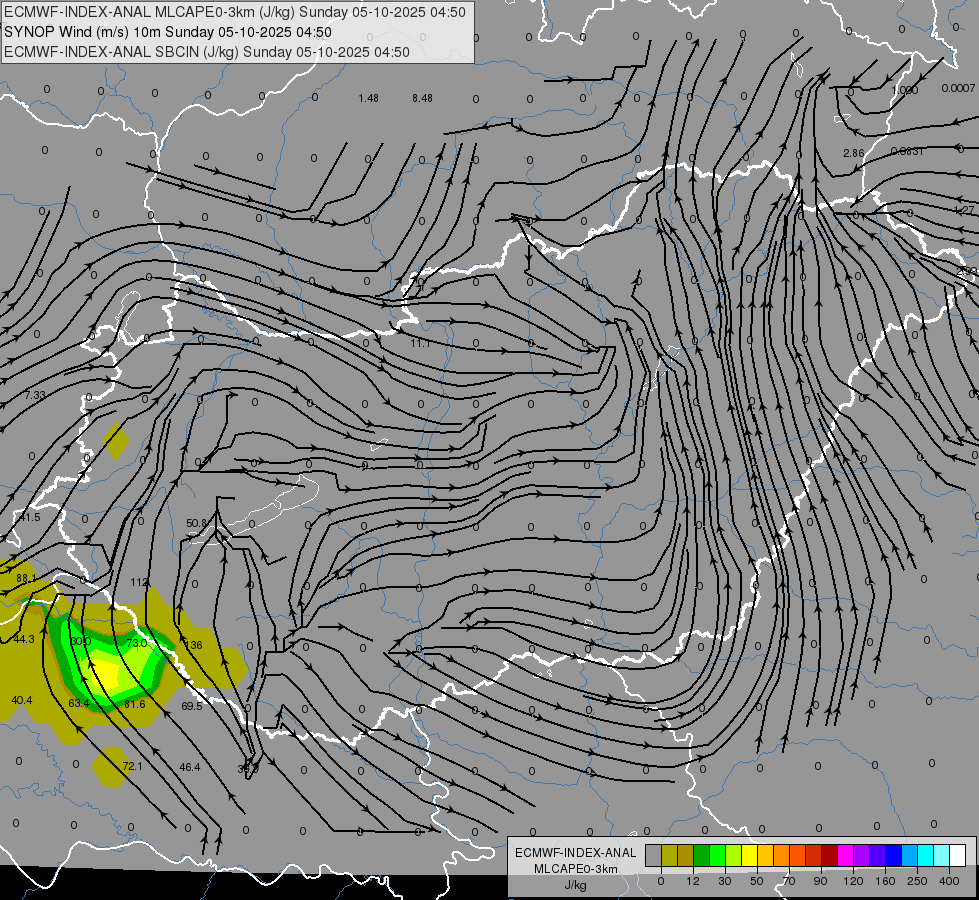Click the map value 63.4

click(x=79, y=703)
